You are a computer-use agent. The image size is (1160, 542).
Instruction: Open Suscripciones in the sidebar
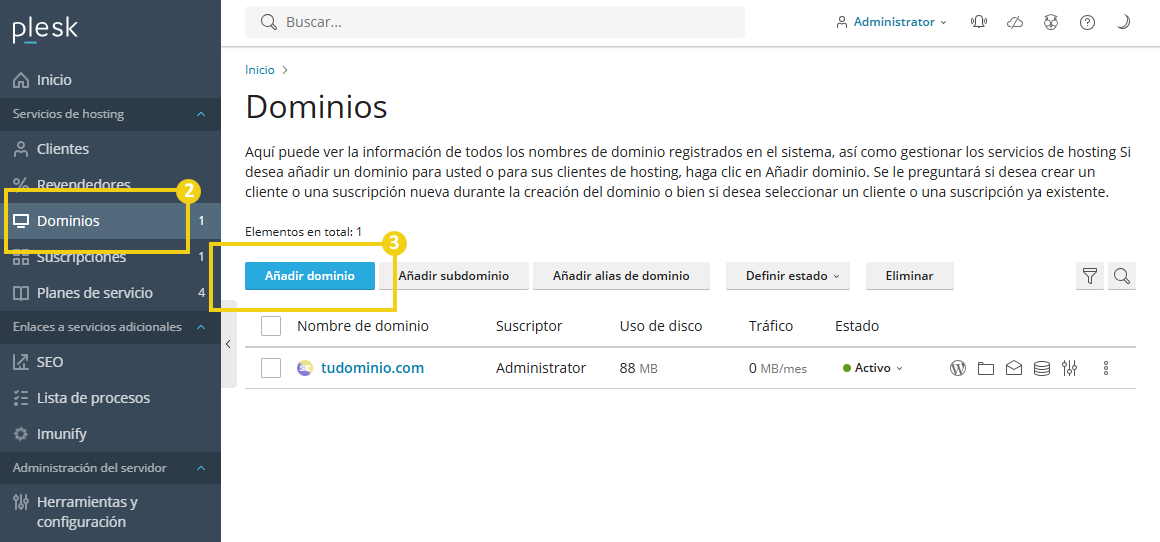point(110,257)
